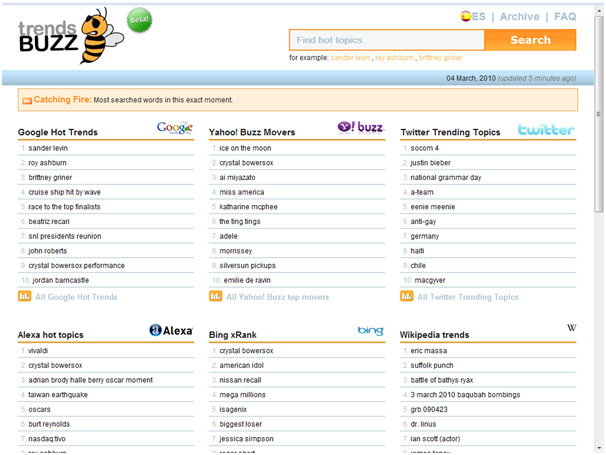
Task: Open Google trend sander levin
Action: click(x=48, y=148)
